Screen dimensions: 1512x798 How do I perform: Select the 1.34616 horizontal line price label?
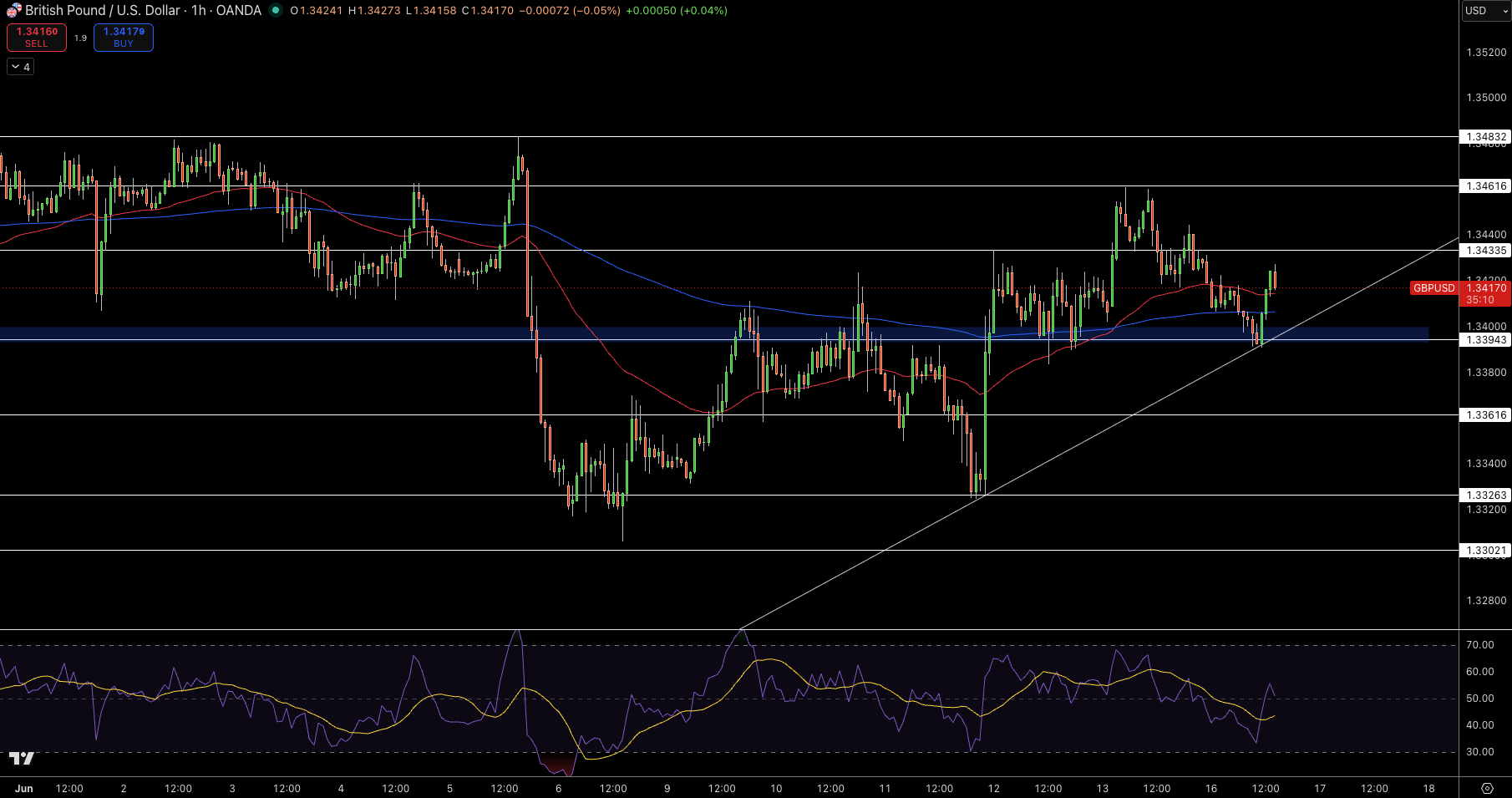(1486, 186)
